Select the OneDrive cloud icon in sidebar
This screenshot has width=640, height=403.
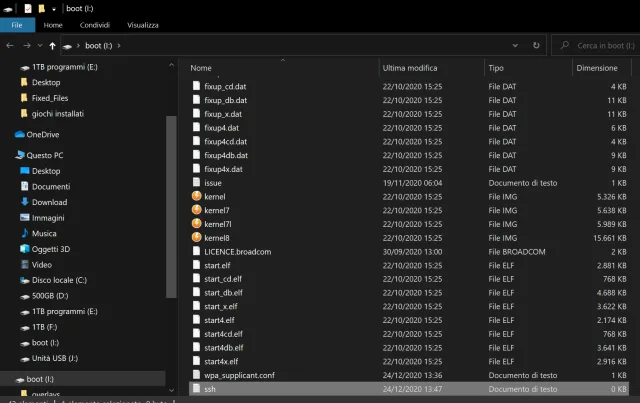(x=20, y=134)
